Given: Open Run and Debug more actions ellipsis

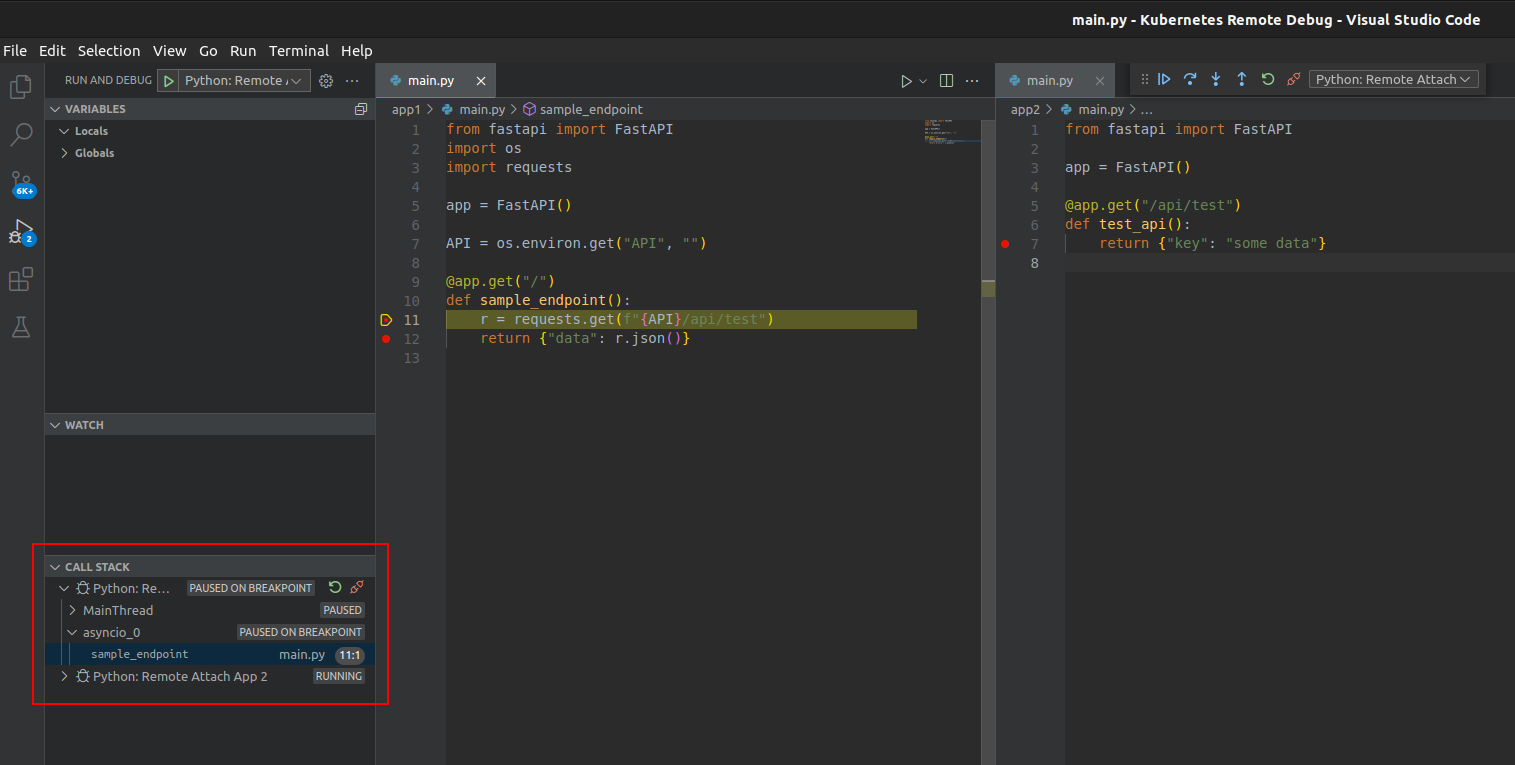Looking at the screenshot, I should (x=352, y=81).
